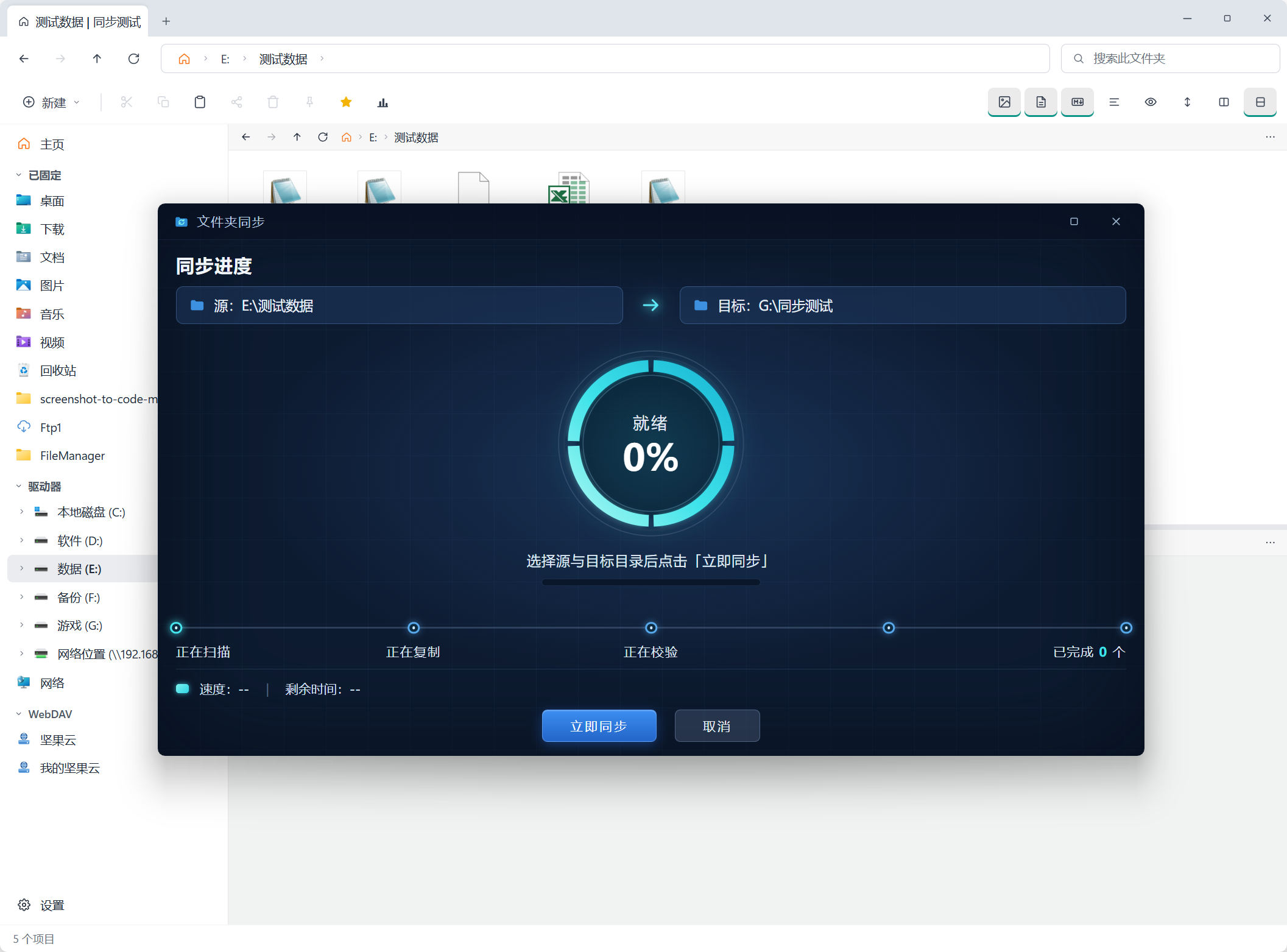Click the list view lines icon
The image size is (1287, 952).
coord(1114,102)
